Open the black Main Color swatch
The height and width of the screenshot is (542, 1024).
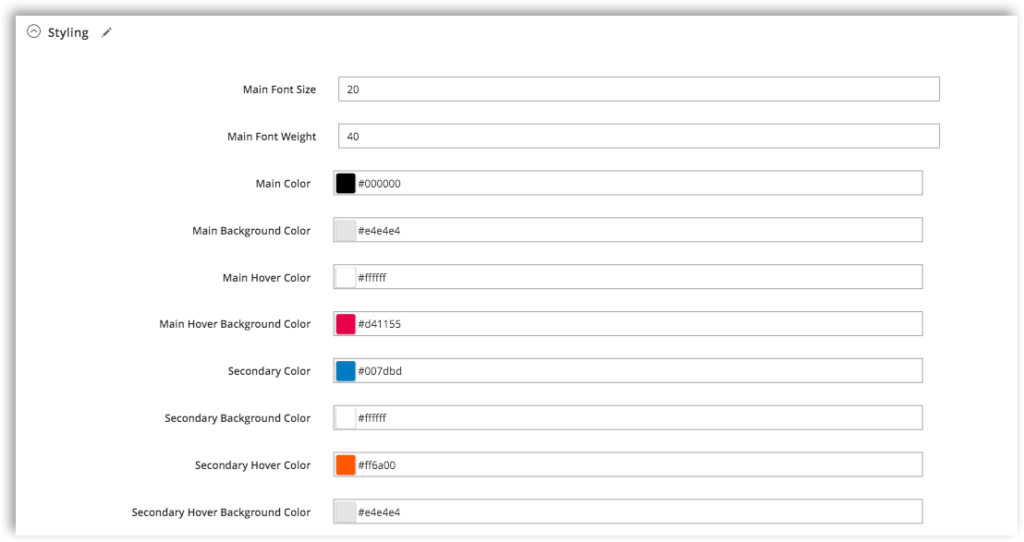[x=345, y=183]
